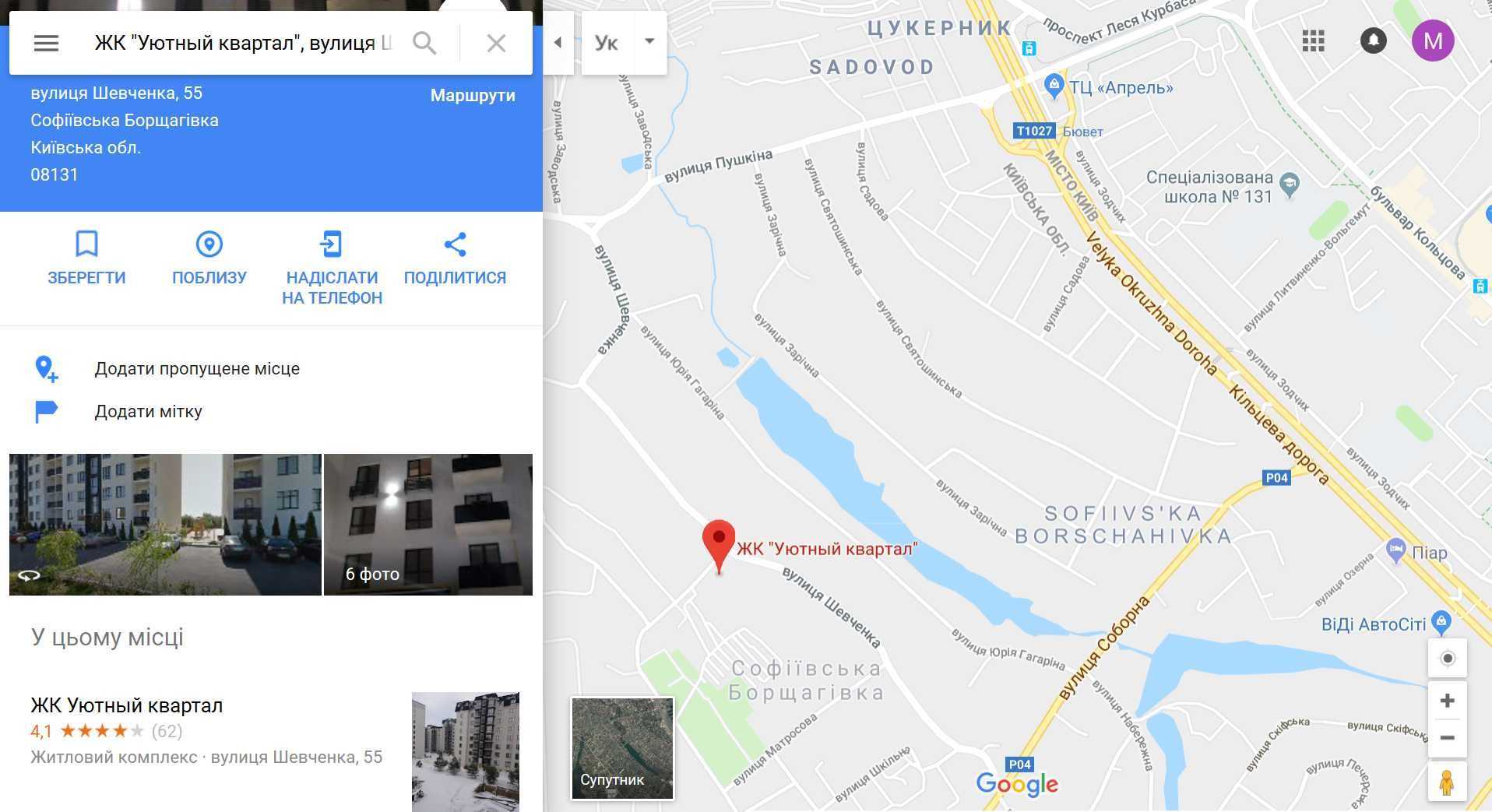Expand the Ук language dropdown arrow

coord(649,42)
